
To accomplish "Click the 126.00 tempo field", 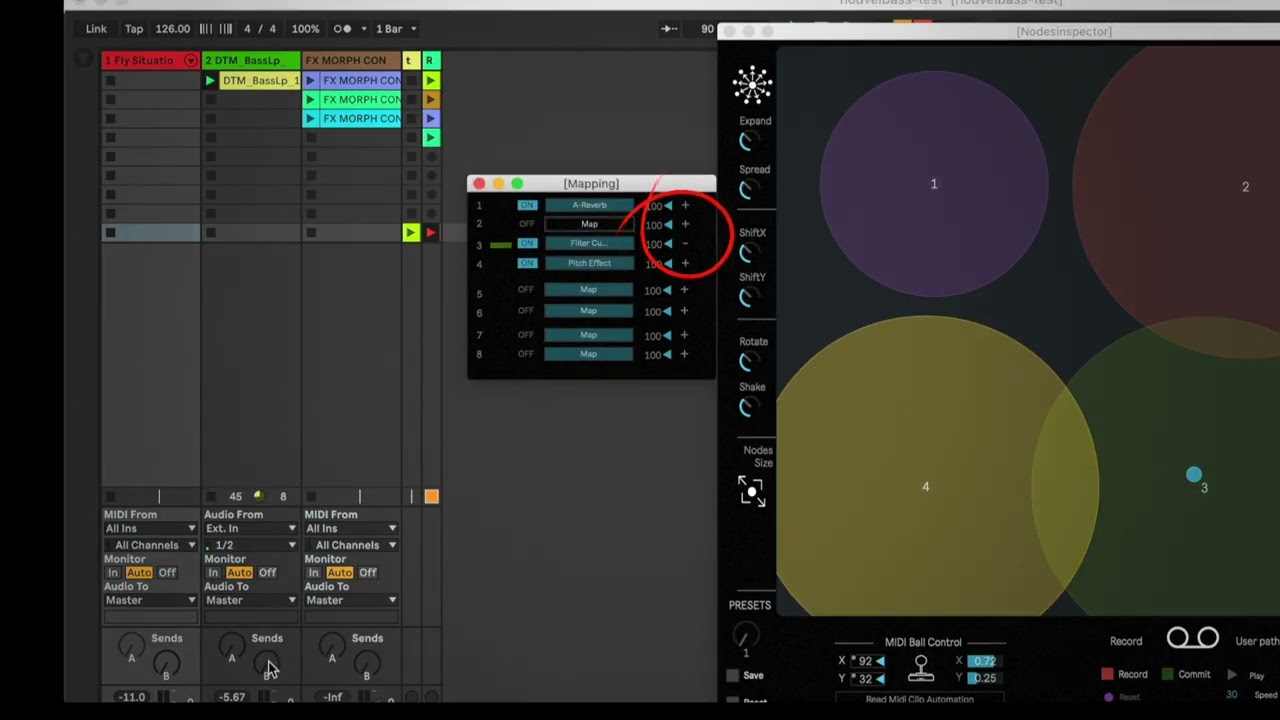I will point(172,29).
